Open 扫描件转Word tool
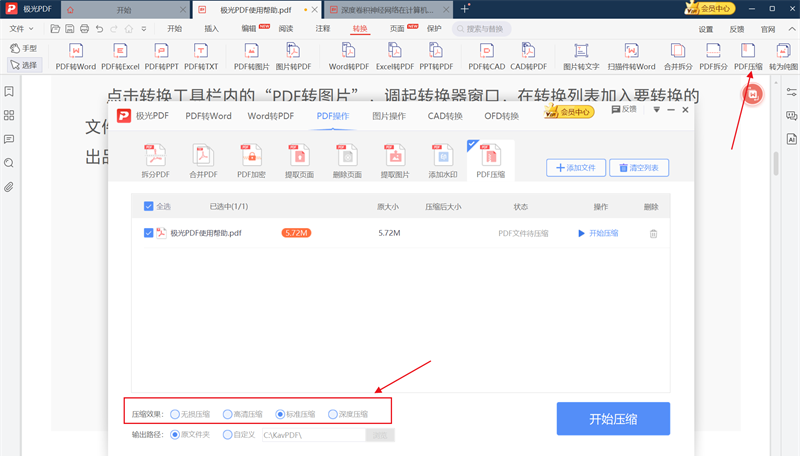Viewport: 800px width, 456px height. [631, 57]
